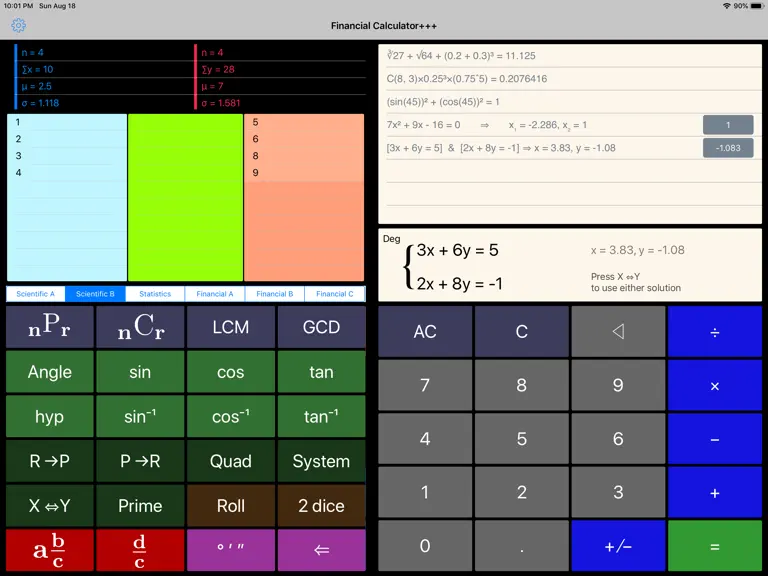Tap the backspace triangle key

click(618, 332)
